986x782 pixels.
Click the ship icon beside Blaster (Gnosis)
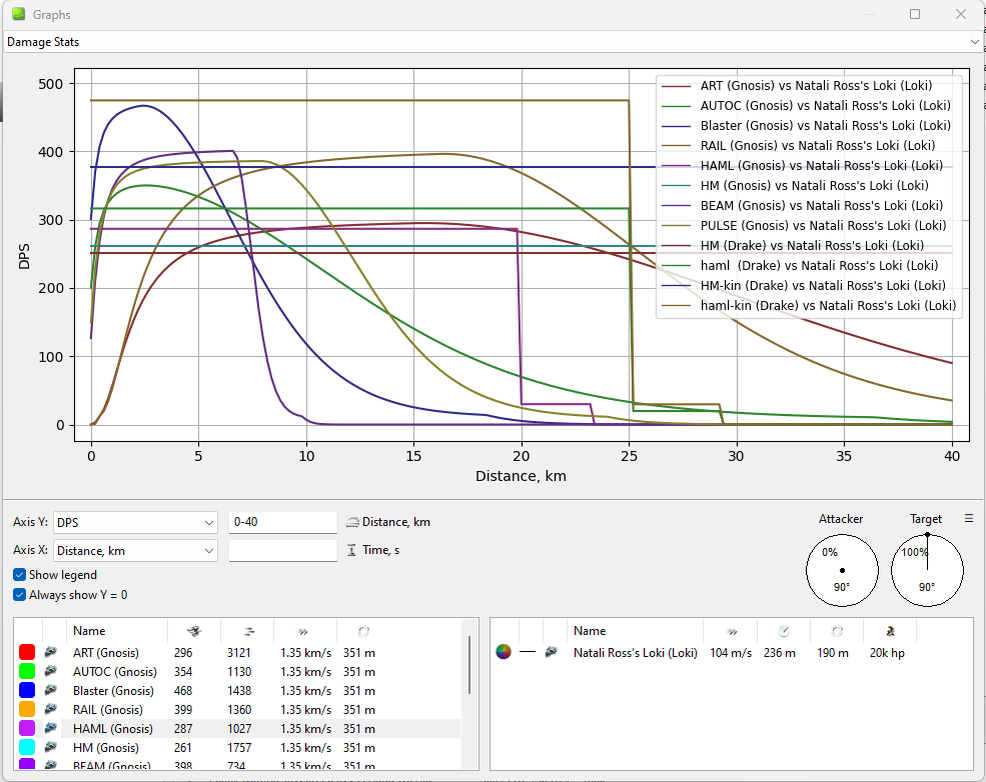(51, 690)
